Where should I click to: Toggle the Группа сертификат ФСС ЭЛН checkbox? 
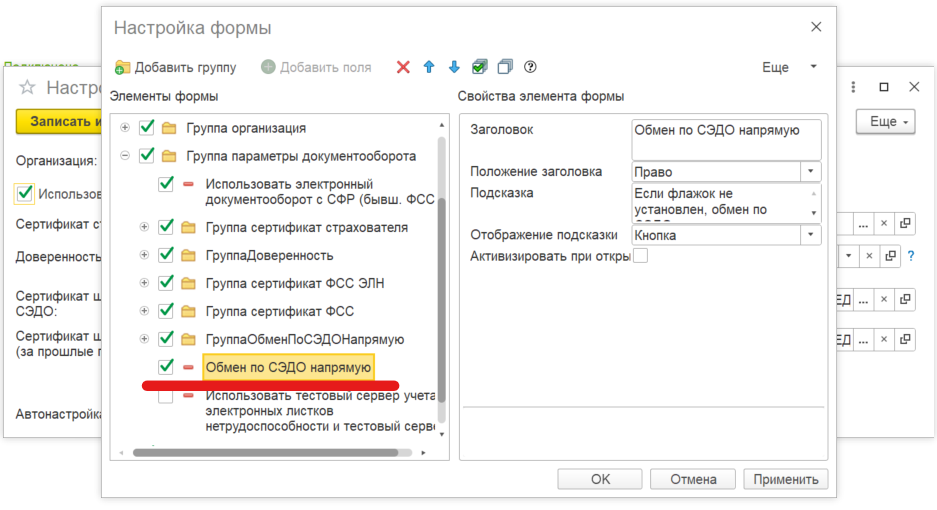pos(166,283)
